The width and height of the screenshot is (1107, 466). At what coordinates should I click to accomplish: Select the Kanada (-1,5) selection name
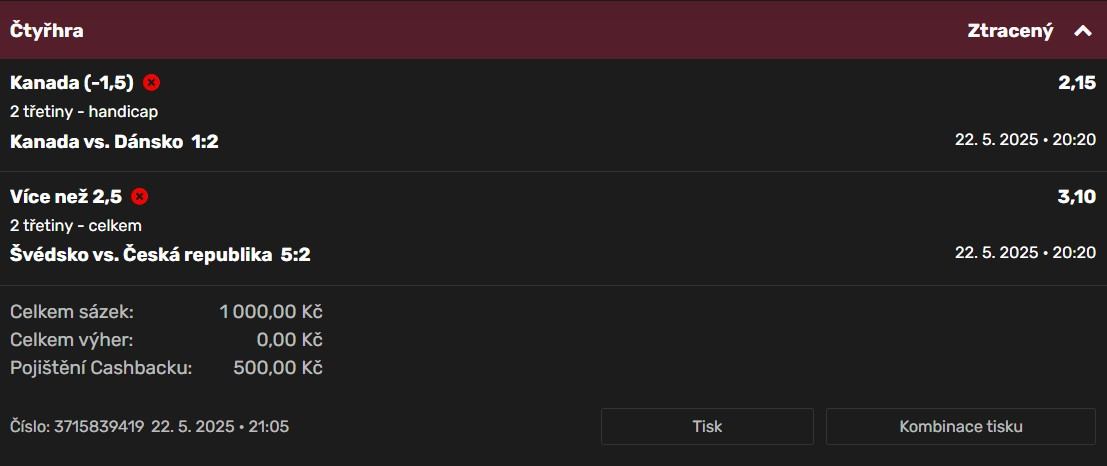[72, 83]
